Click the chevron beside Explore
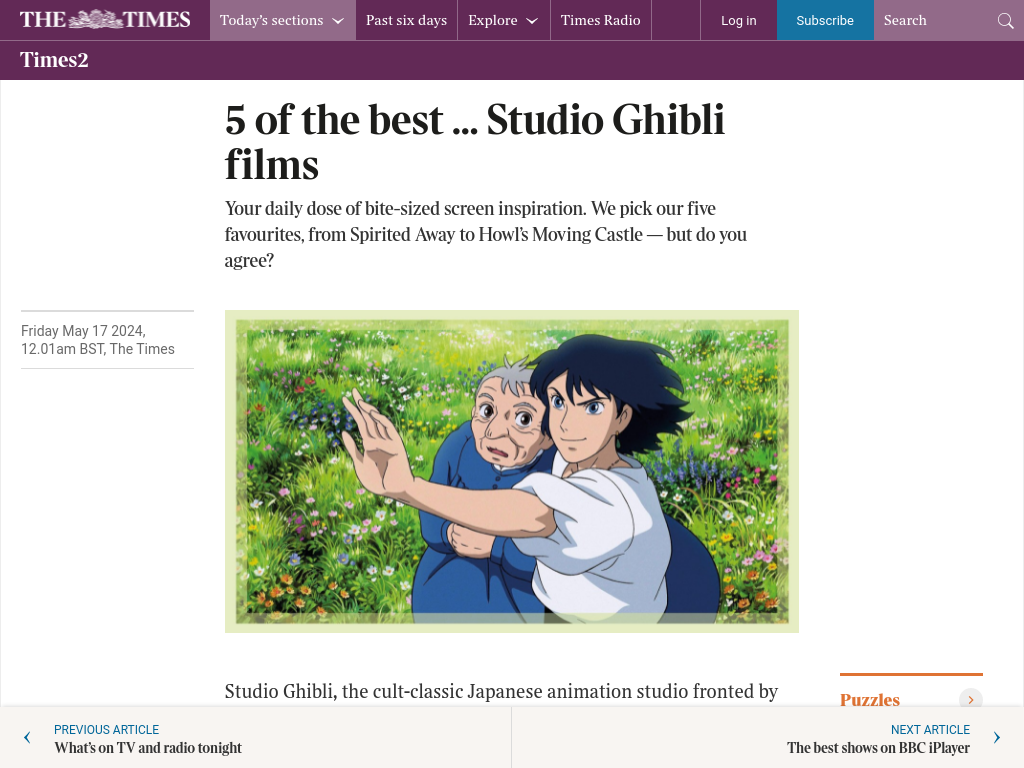Image resolution: width=1024 pixels, height=768 pixels. [x=532, y=21]
